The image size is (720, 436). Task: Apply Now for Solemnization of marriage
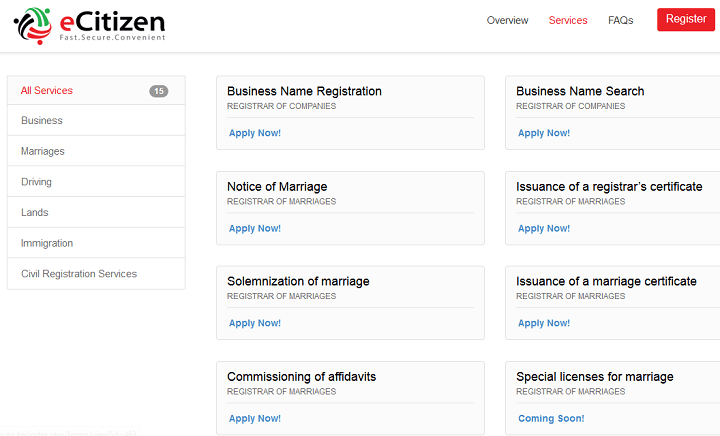255,323
